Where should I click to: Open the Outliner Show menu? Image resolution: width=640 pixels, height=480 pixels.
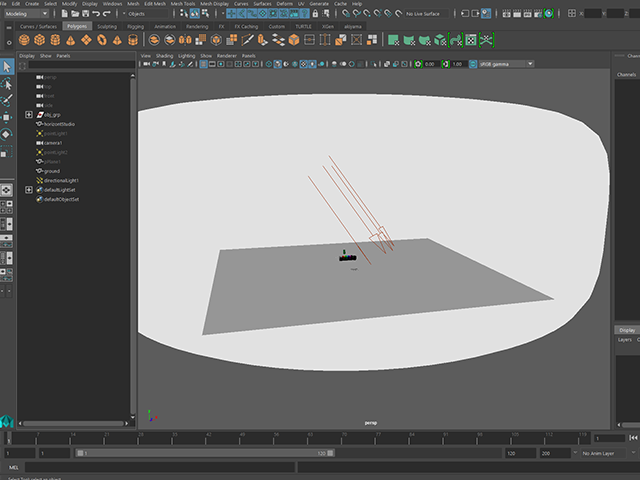(x=45, y=56)
